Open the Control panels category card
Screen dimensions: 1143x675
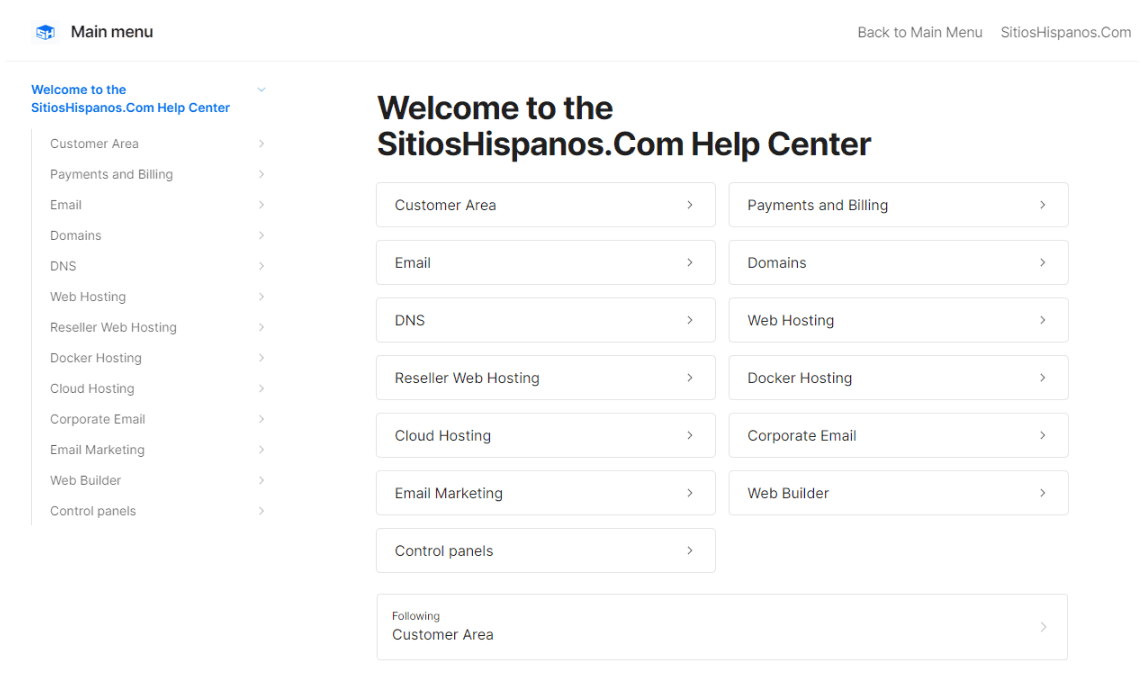coord(546,550)
